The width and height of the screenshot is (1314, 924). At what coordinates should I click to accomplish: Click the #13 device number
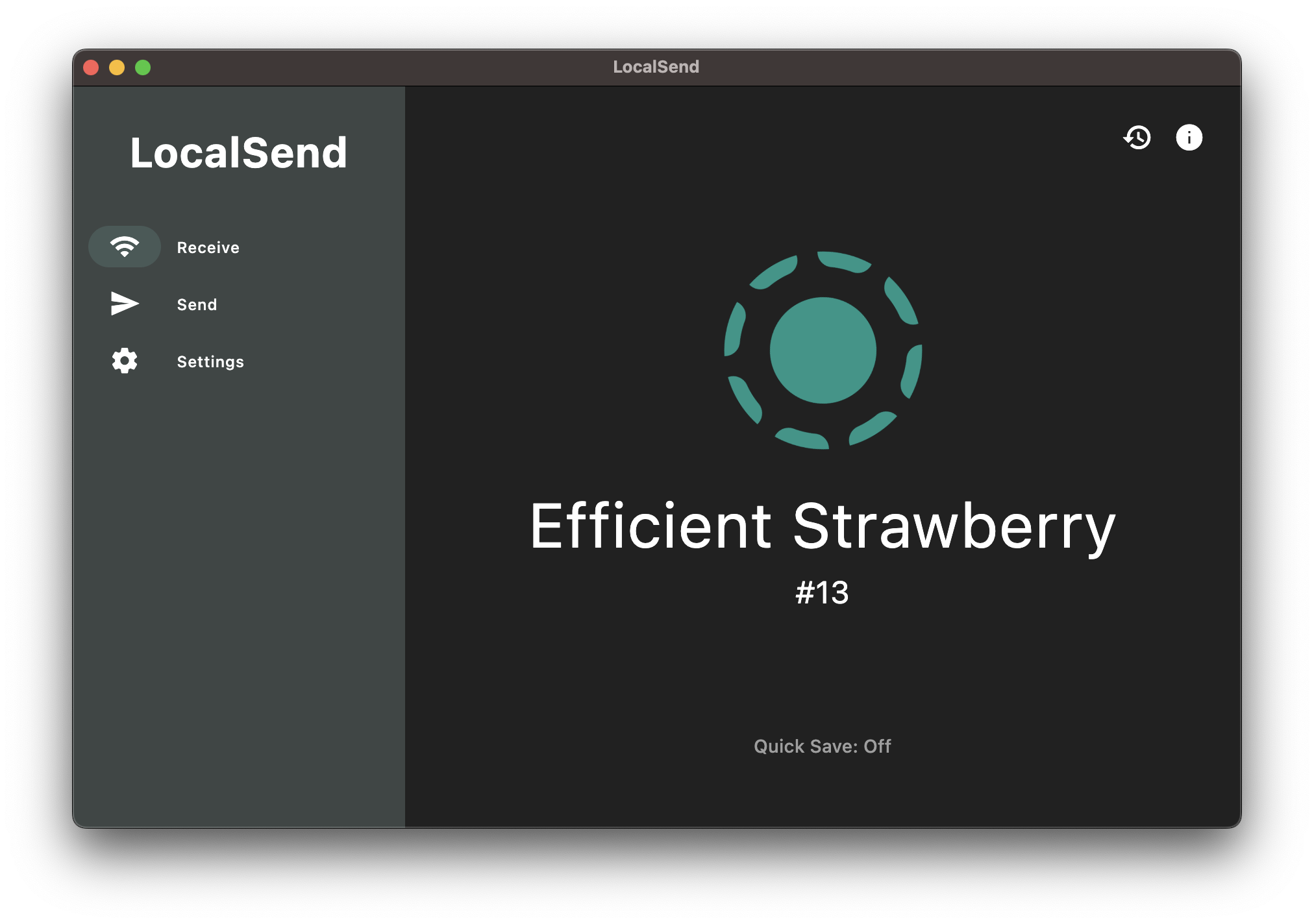click(x=823, y=592)
